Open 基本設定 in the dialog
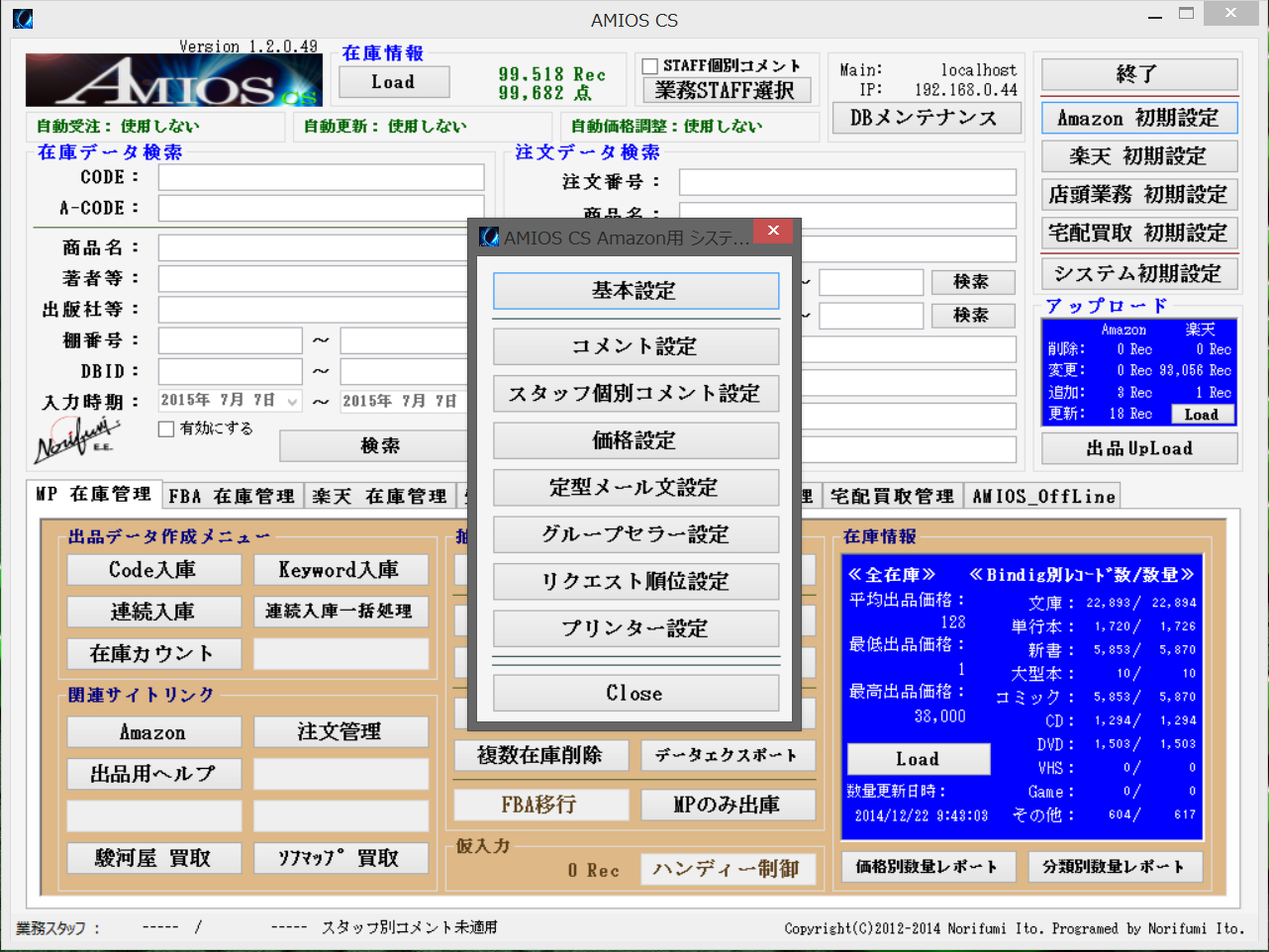Screen dimensions: 1269x952 pos(635,291)
